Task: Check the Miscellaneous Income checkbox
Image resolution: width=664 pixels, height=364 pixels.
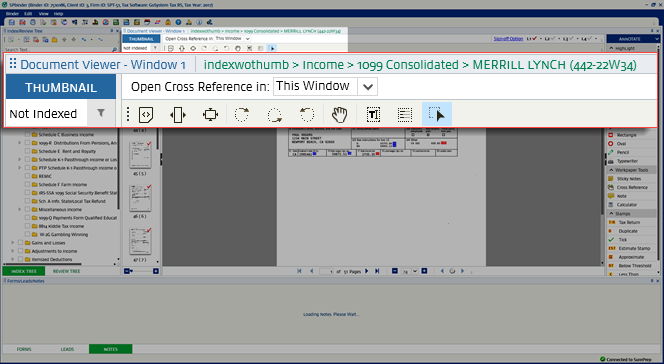Action: tap(28, 210)
